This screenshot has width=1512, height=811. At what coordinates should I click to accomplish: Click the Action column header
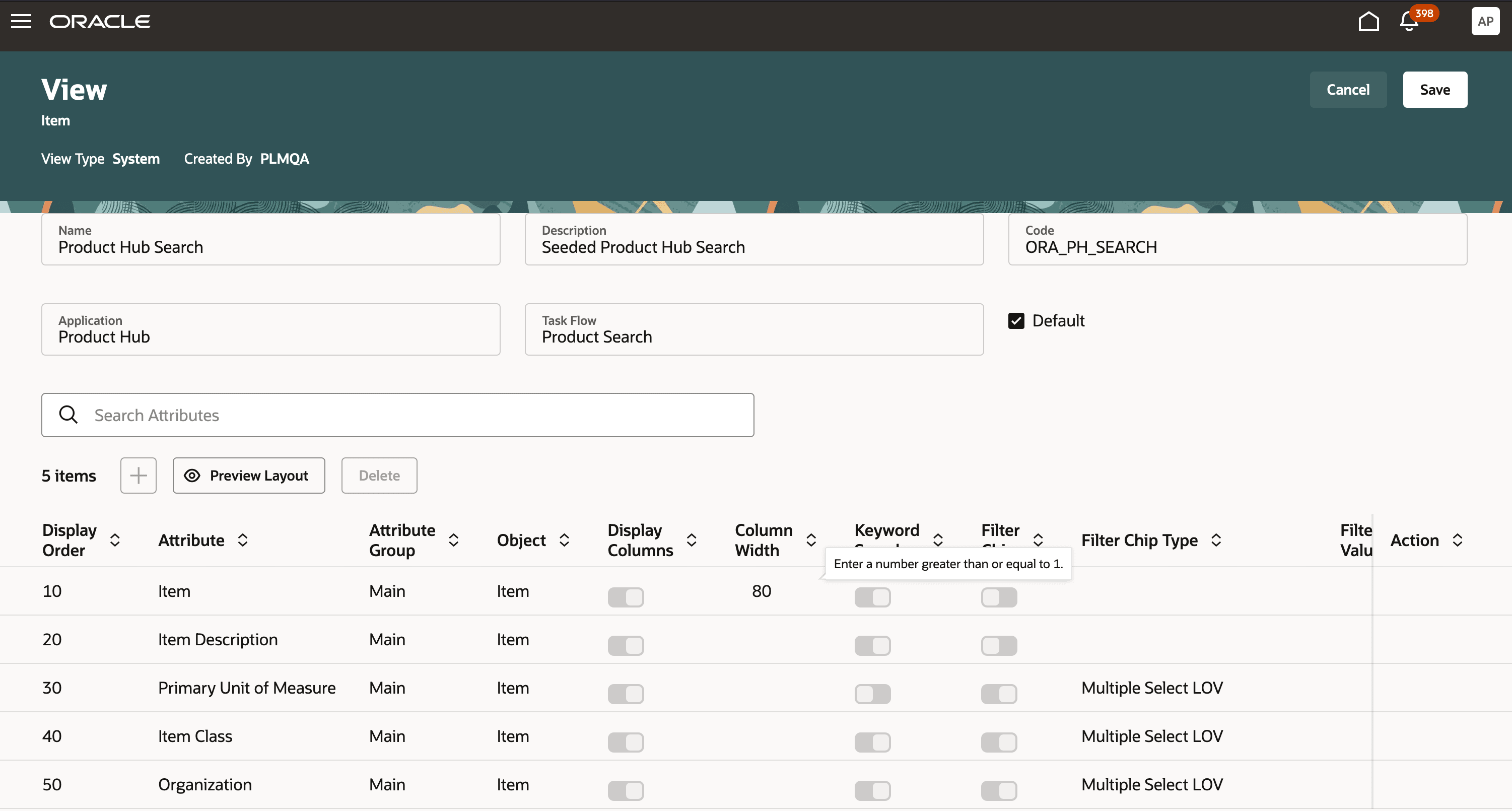pos(1414,540)
